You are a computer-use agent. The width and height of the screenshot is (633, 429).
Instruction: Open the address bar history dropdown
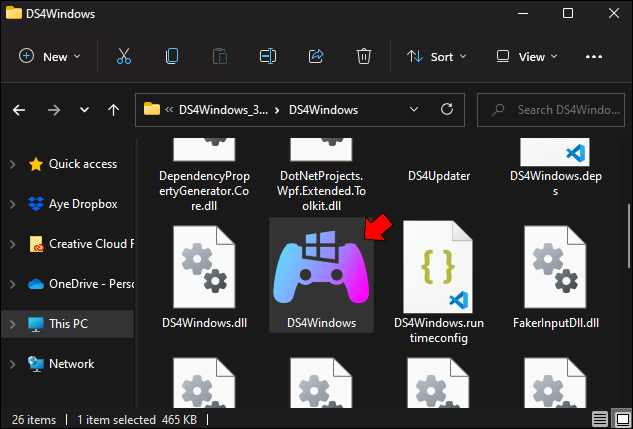coord(414,109)
